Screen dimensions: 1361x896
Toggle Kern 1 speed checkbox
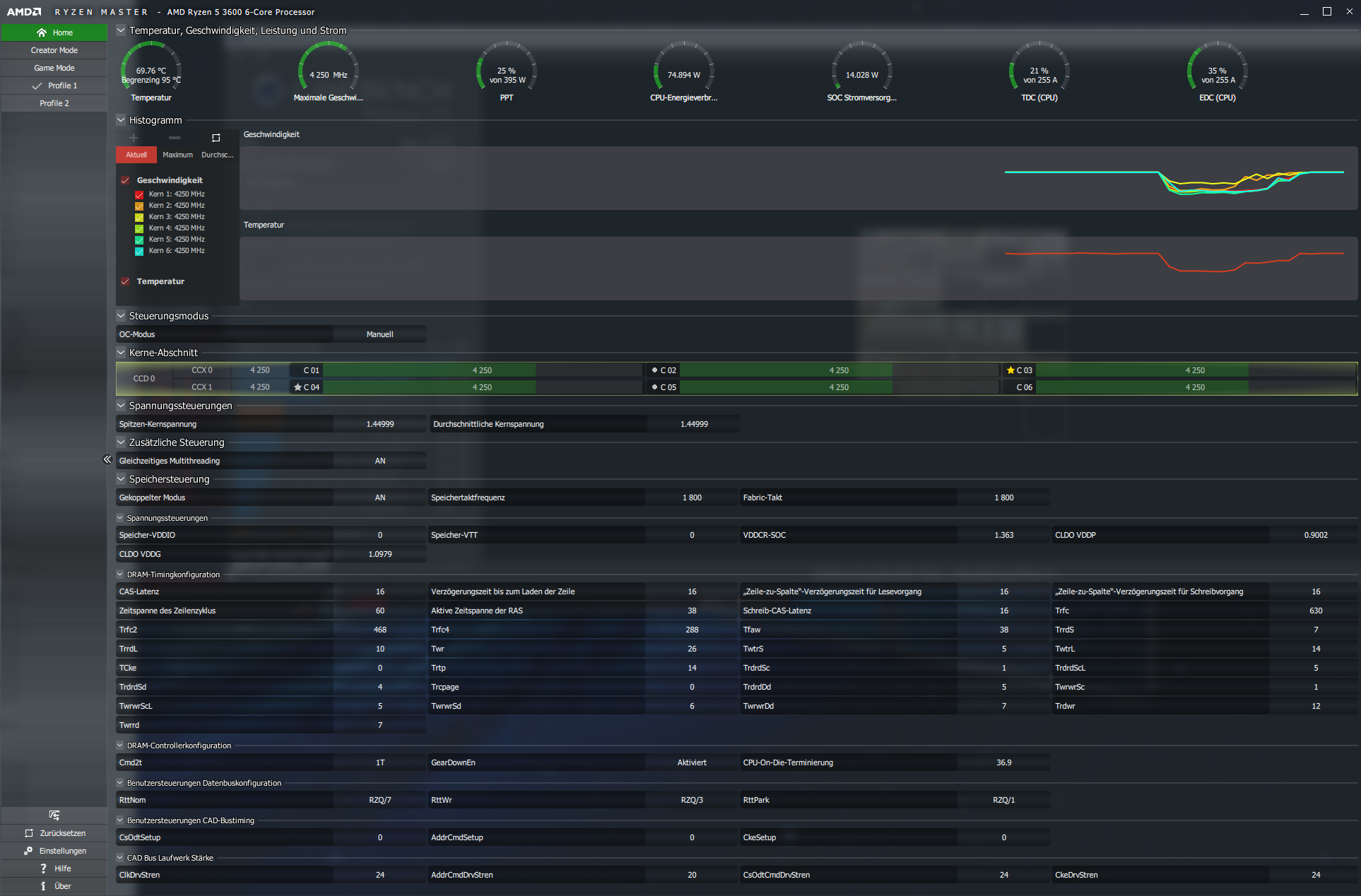coord(139,194)
